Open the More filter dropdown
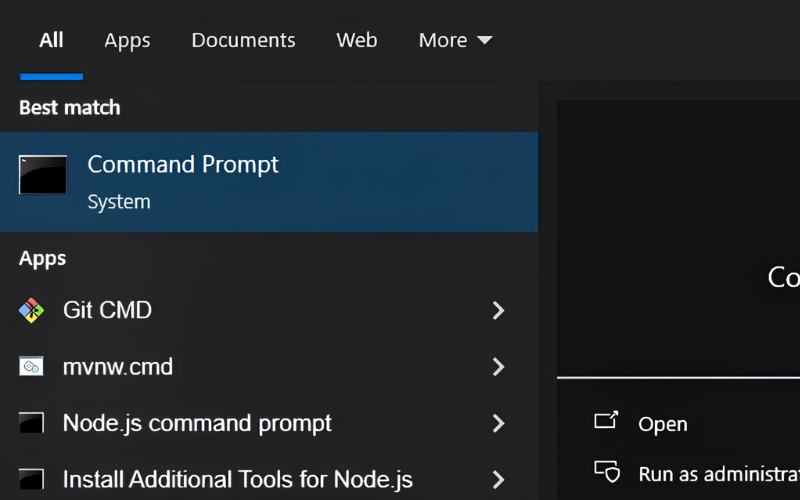Viewport: 800px width, 500px height. click(x=456, y=40)
